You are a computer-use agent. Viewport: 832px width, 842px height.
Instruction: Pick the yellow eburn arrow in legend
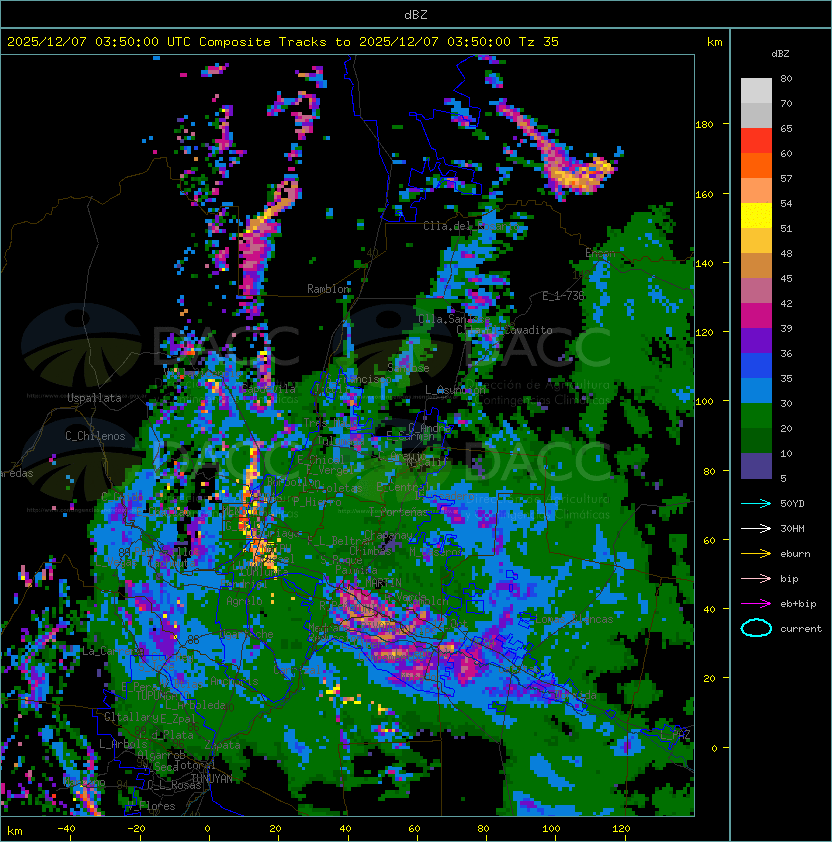(756, 554)
